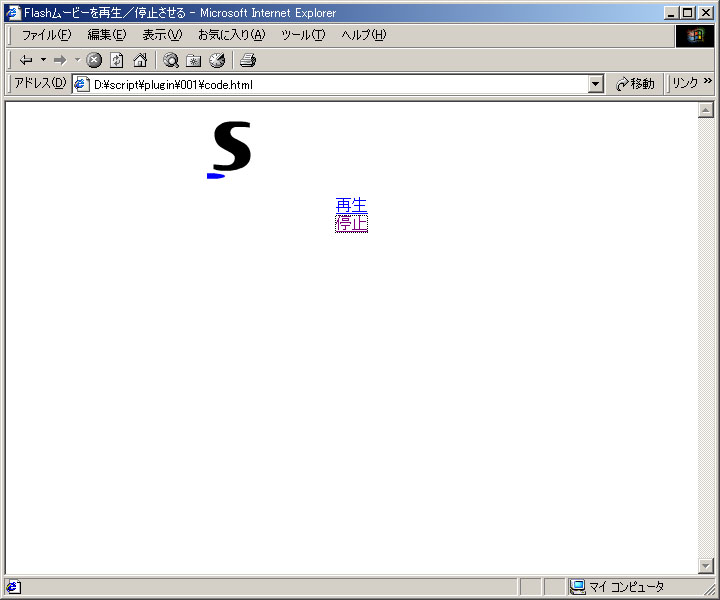Minimize the Internet Explorer window
720x600 pixels.
click(671, 13)
